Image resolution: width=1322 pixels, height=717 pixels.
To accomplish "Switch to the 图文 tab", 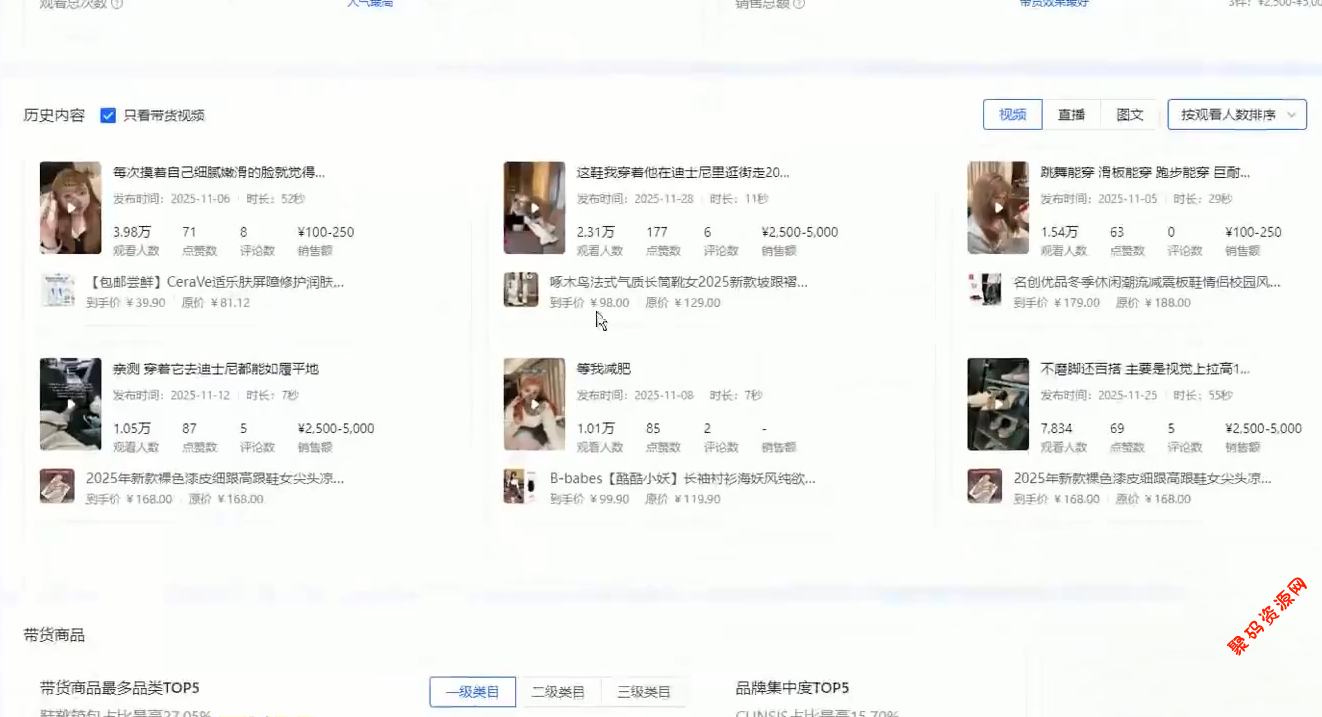I will click(x=1130, y=115).
